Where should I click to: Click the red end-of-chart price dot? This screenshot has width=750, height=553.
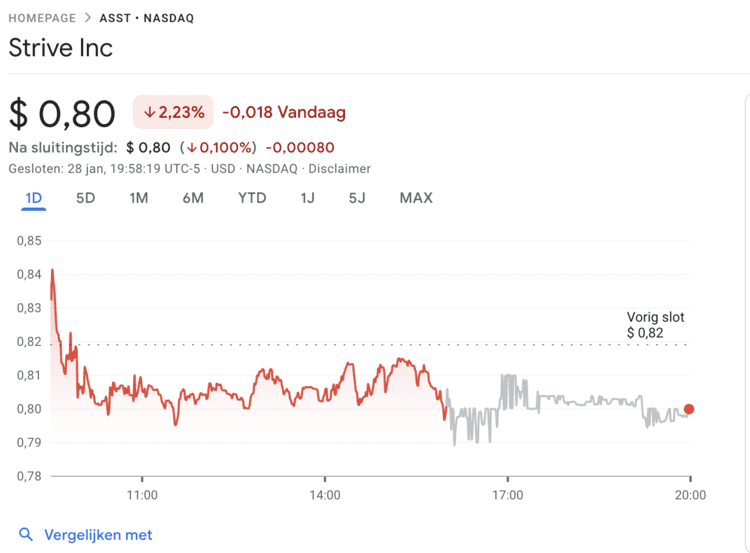point(689,409)
